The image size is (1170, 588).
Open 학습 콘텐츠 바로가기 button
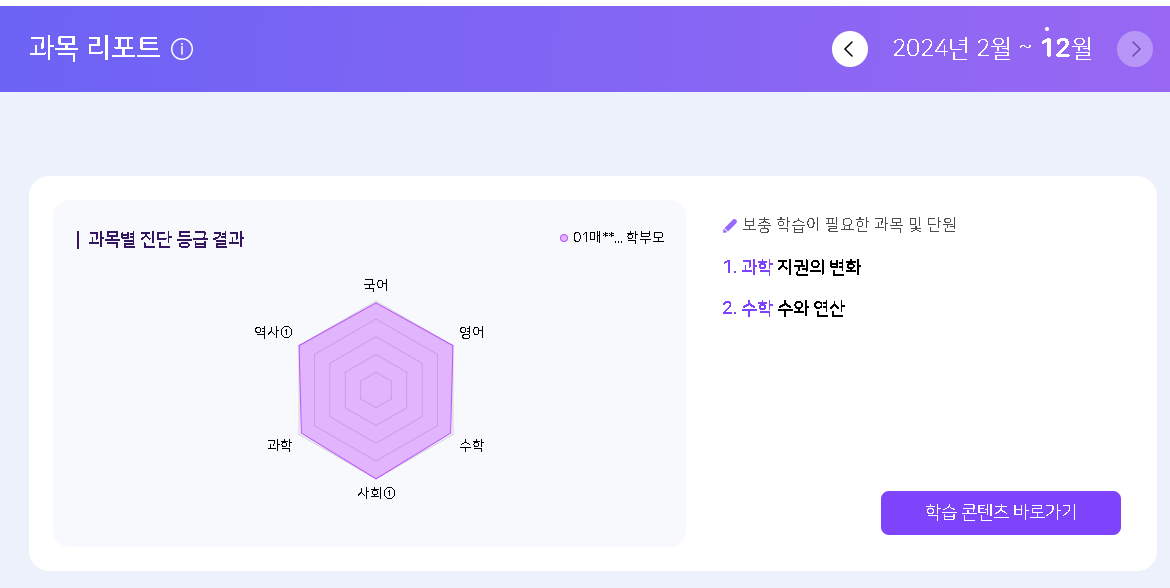(x=1000, y=513)
